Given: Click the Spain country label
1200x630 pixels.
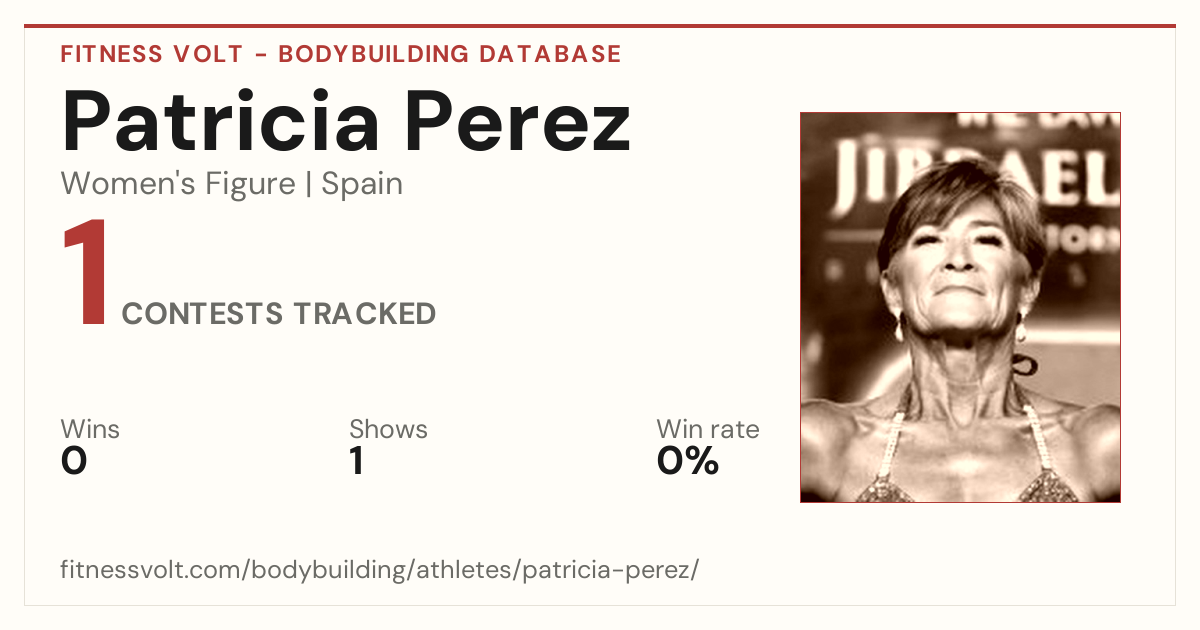Looking at the screenshot, I should coord(362,185).
